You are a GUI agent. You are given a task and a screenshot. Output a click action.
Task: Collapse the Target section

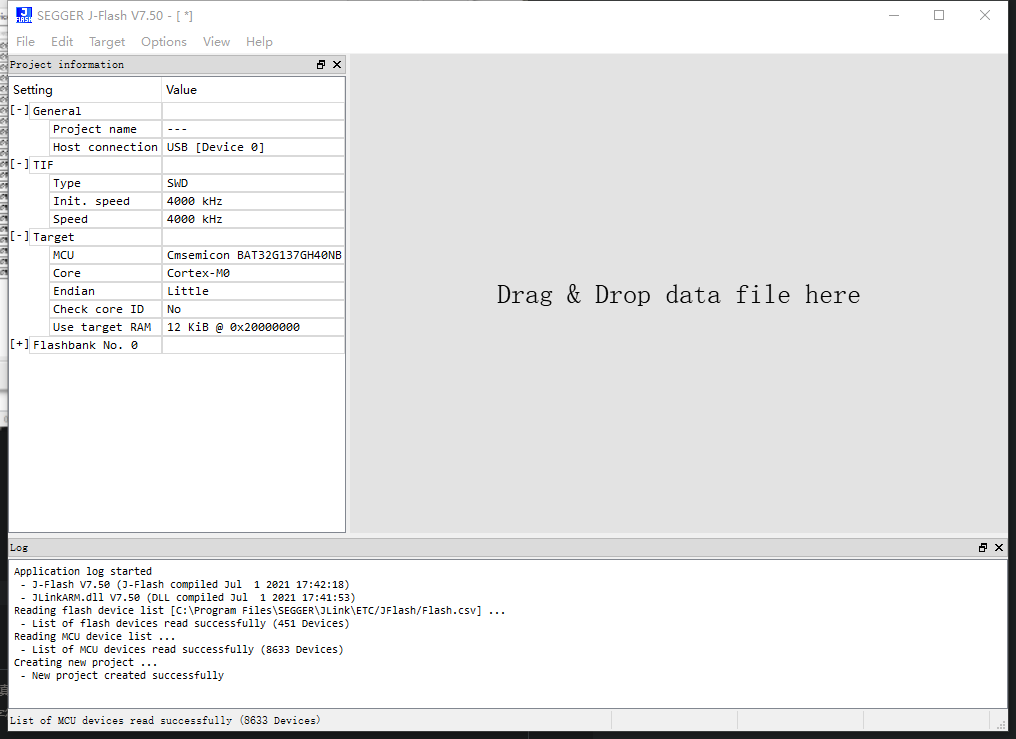pyautogui.click(x=19, y=236)
